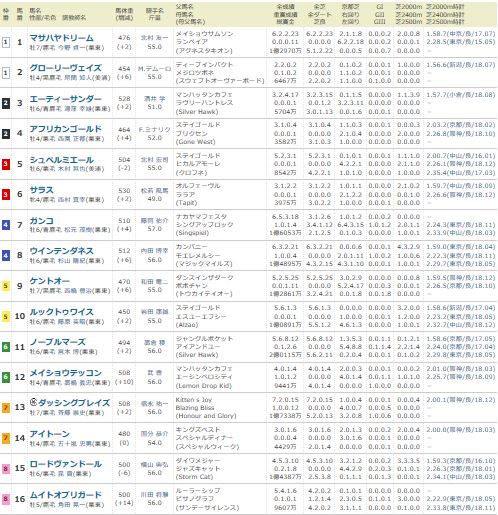This screenshot has width=498, height=515.
Task: Click the circled mark beside ダッシングブレイズ
Action: pyautogui.click(x=33, y=403)
